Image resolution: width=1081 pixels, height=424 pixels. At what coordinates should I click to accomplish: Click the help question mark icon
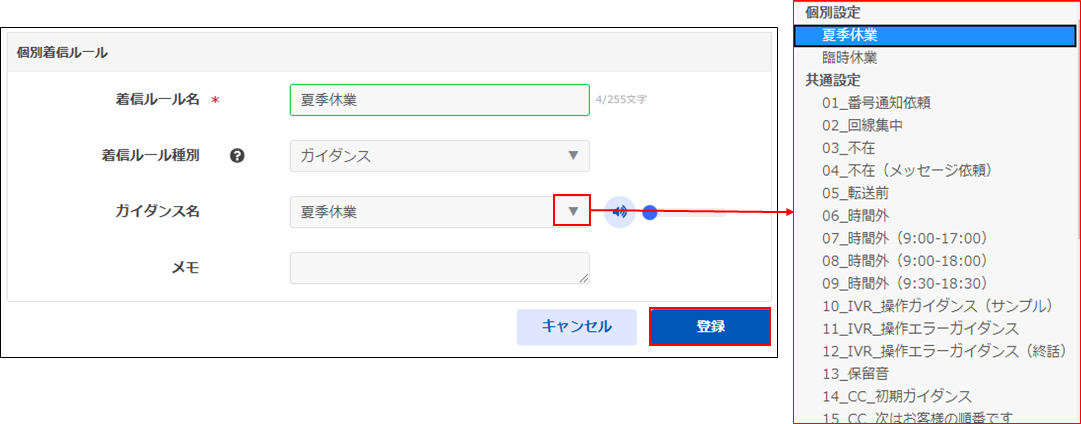tap(237, 156)
